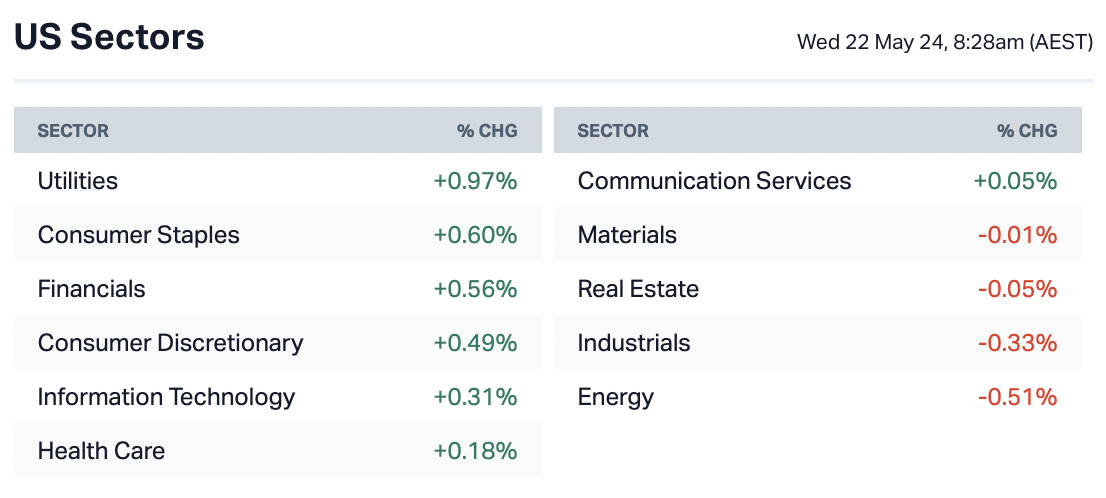Screen dimensions: 1106x498
Task: Click Communication Services sector name
Action: (x=714, y=181)
